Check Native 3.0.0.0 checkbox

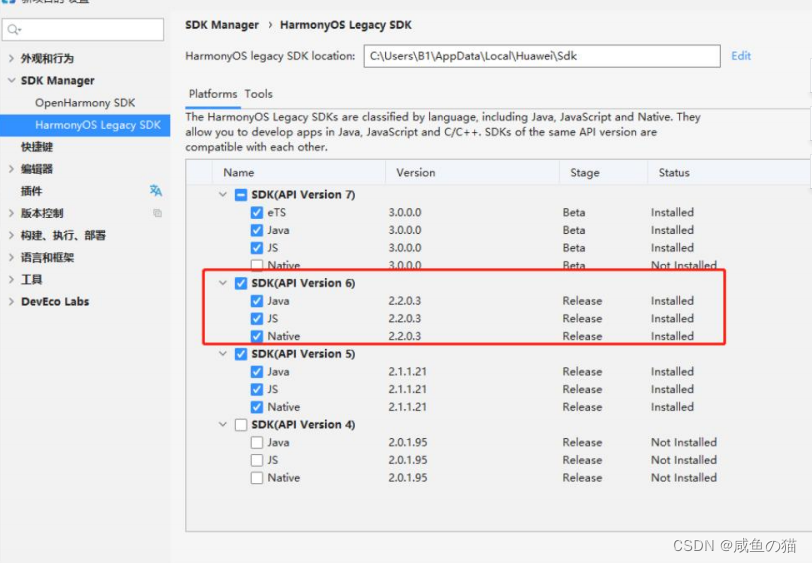tap(257, 265)
